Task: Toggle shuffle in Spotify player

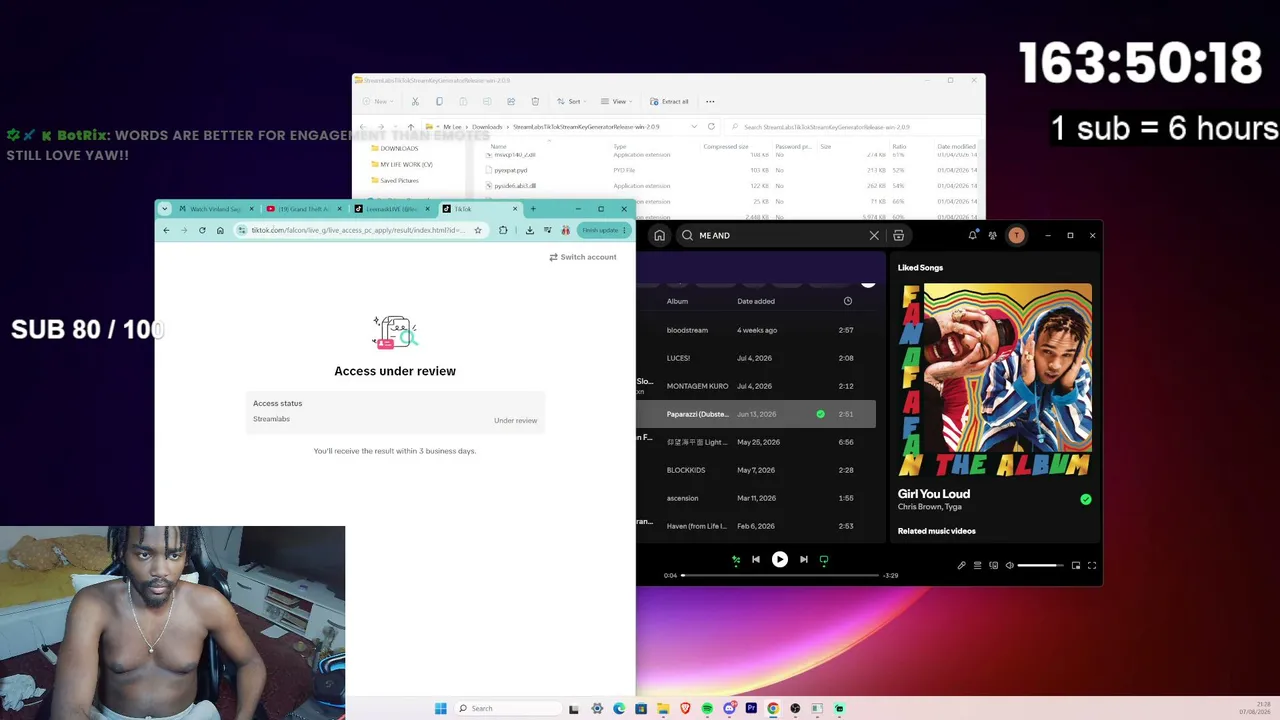Action: coord(736,560)
